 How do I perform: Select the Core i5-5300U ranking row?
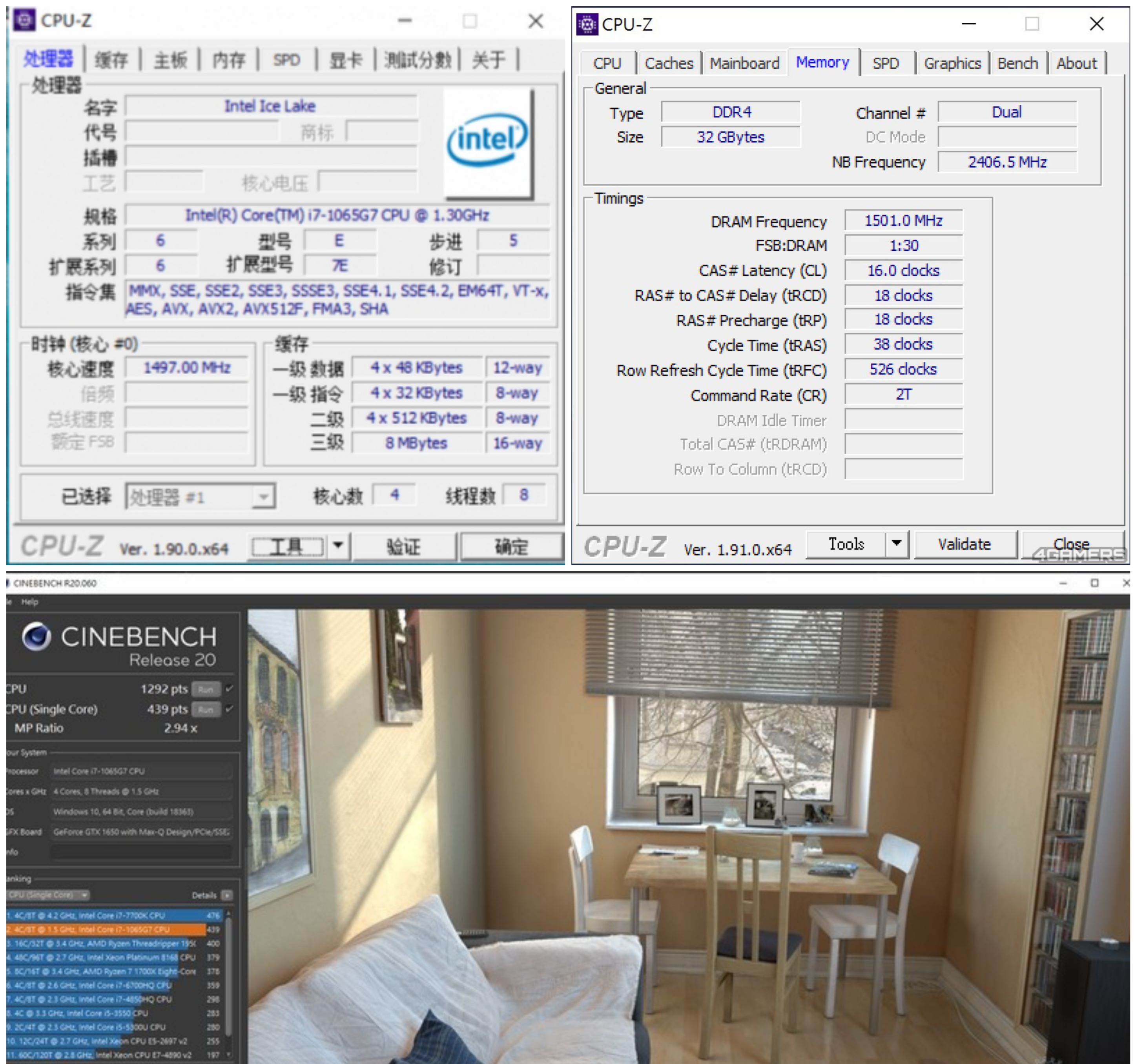pyautogui.click(x=114, y=1028)
